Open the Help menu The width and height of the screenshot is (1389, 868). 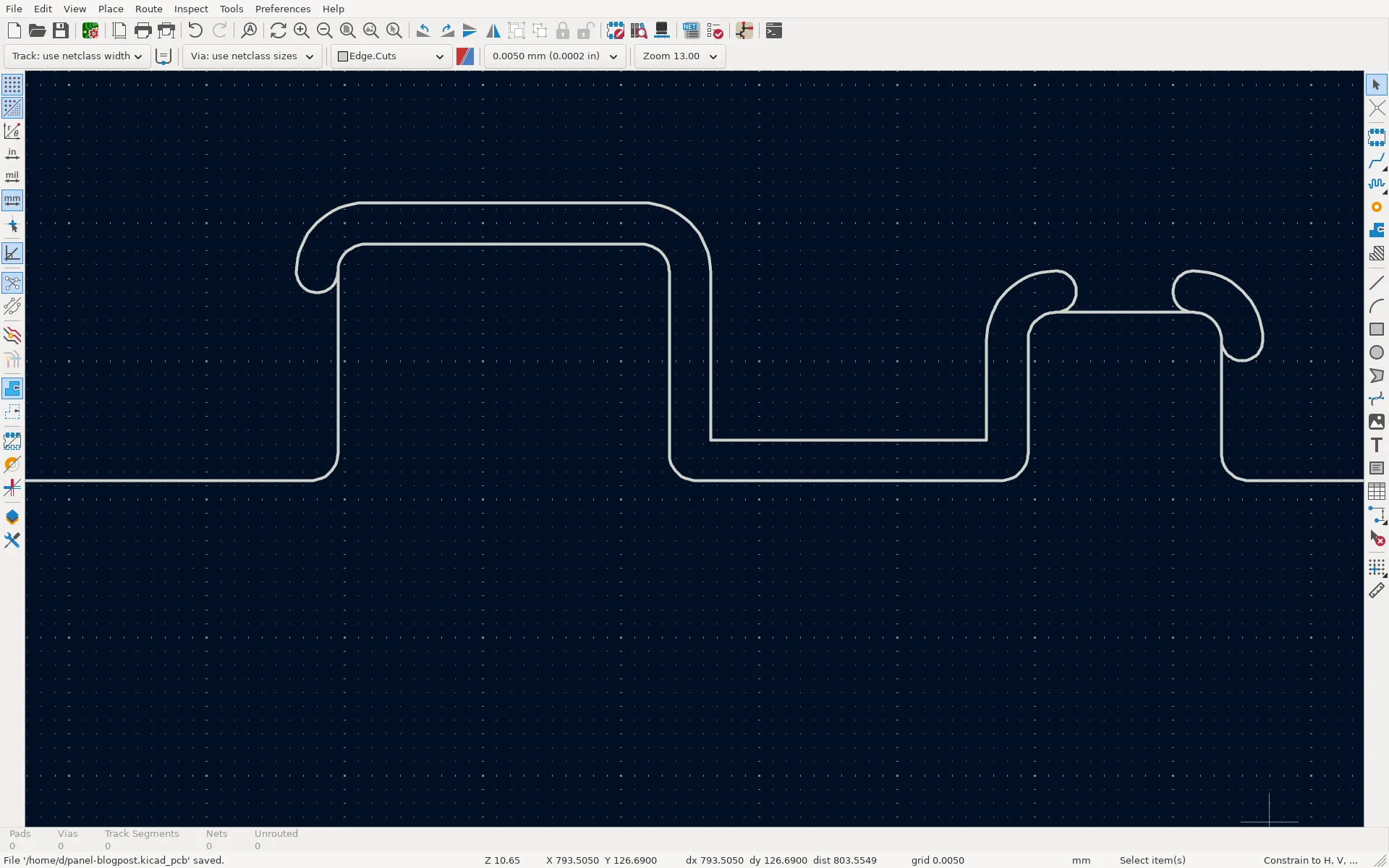[334, 9]
